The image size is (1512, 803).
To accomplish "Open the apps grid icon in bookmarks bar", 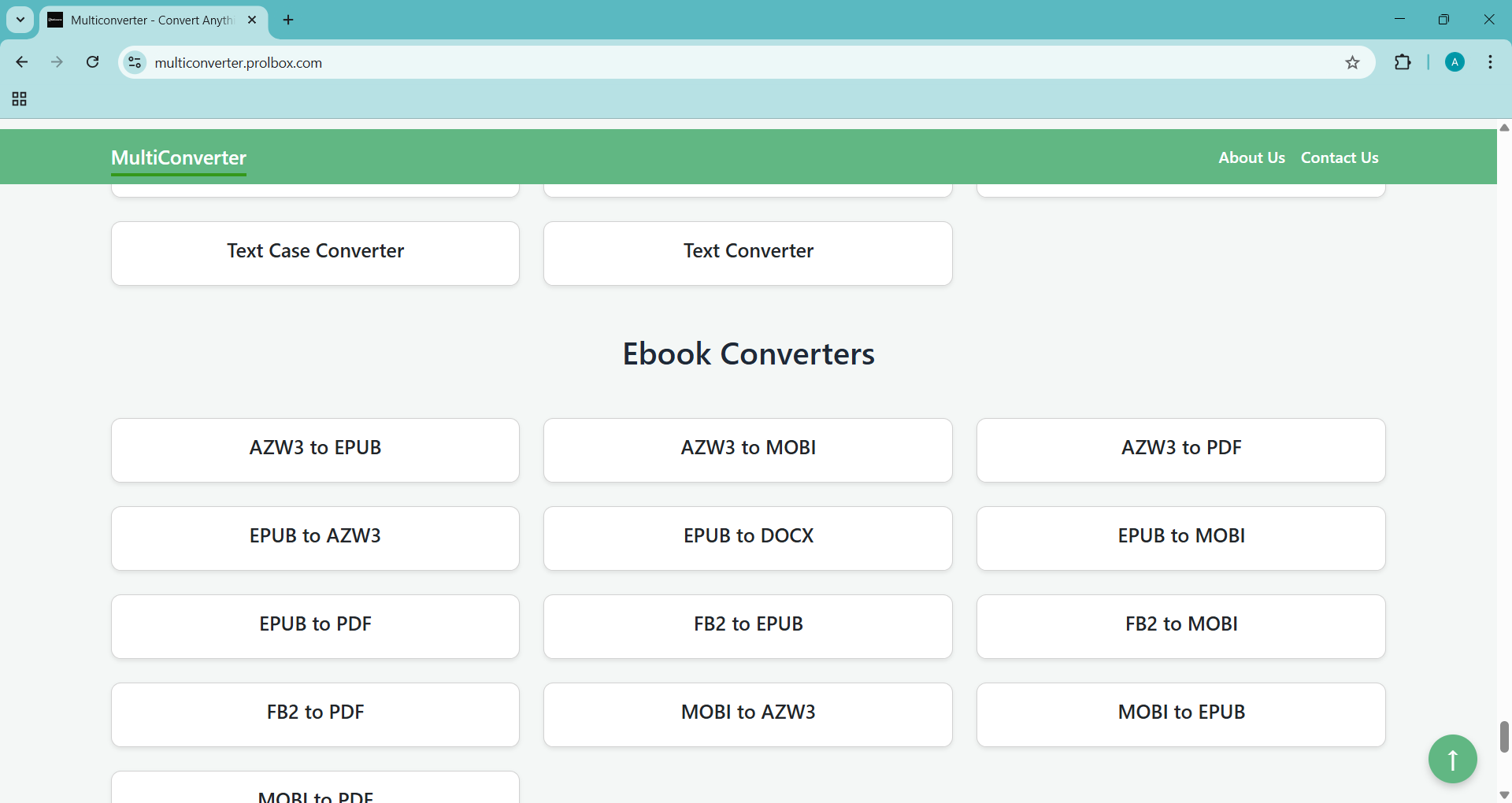I will [x=20, y=99].
